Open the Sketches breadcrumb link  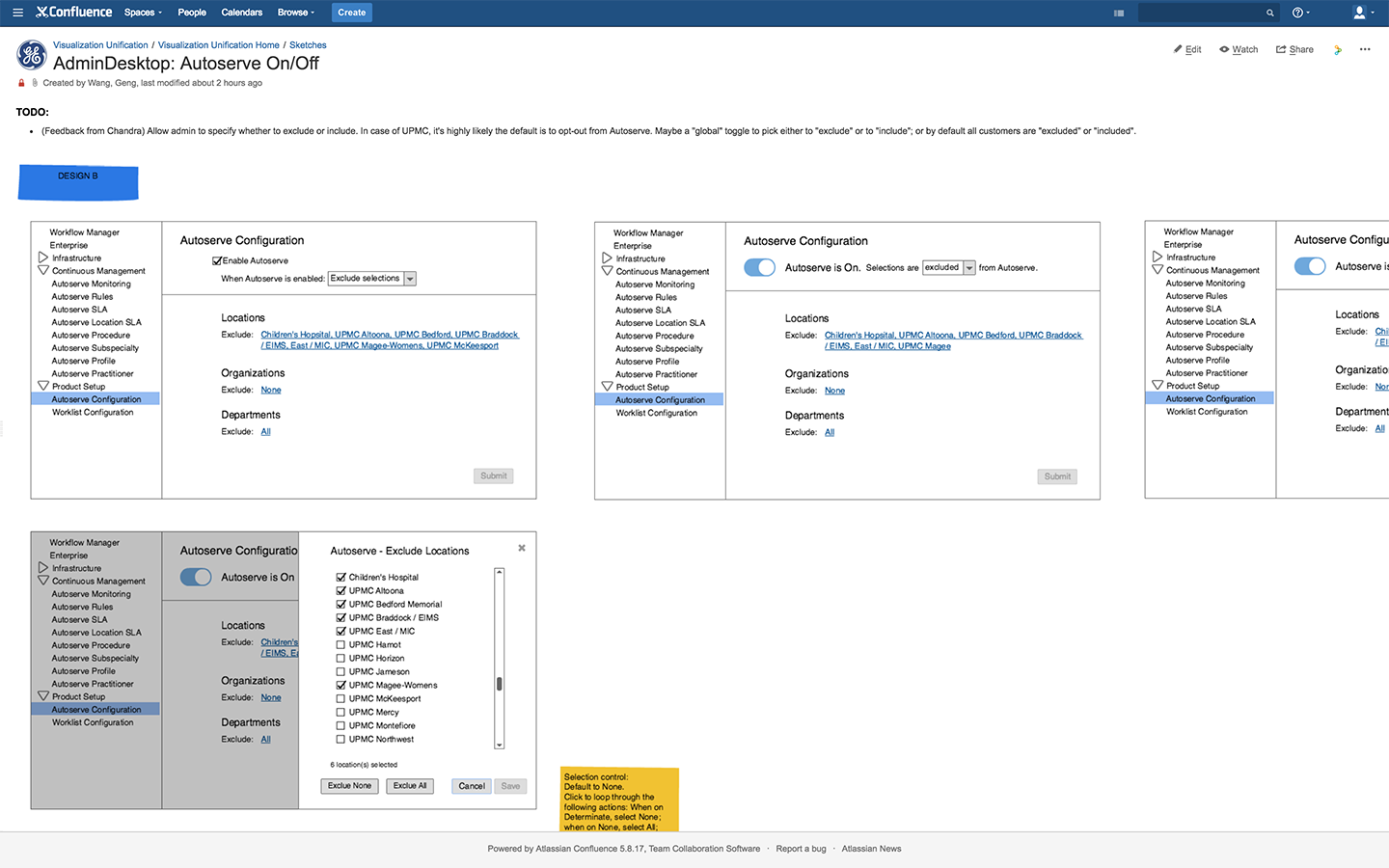tap(308, 45)
